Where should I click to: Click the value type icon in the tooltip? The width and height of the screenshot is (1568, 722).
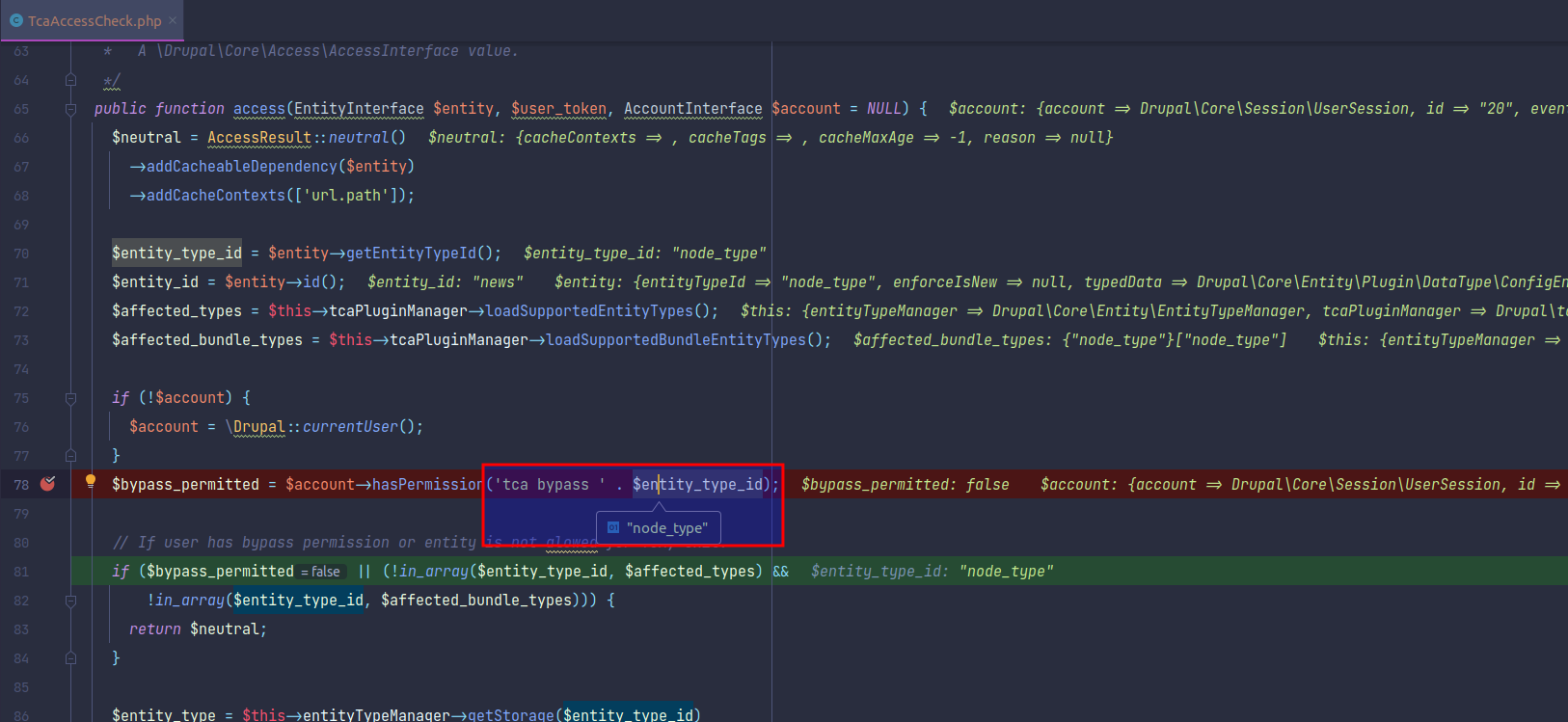pos(613,528)
